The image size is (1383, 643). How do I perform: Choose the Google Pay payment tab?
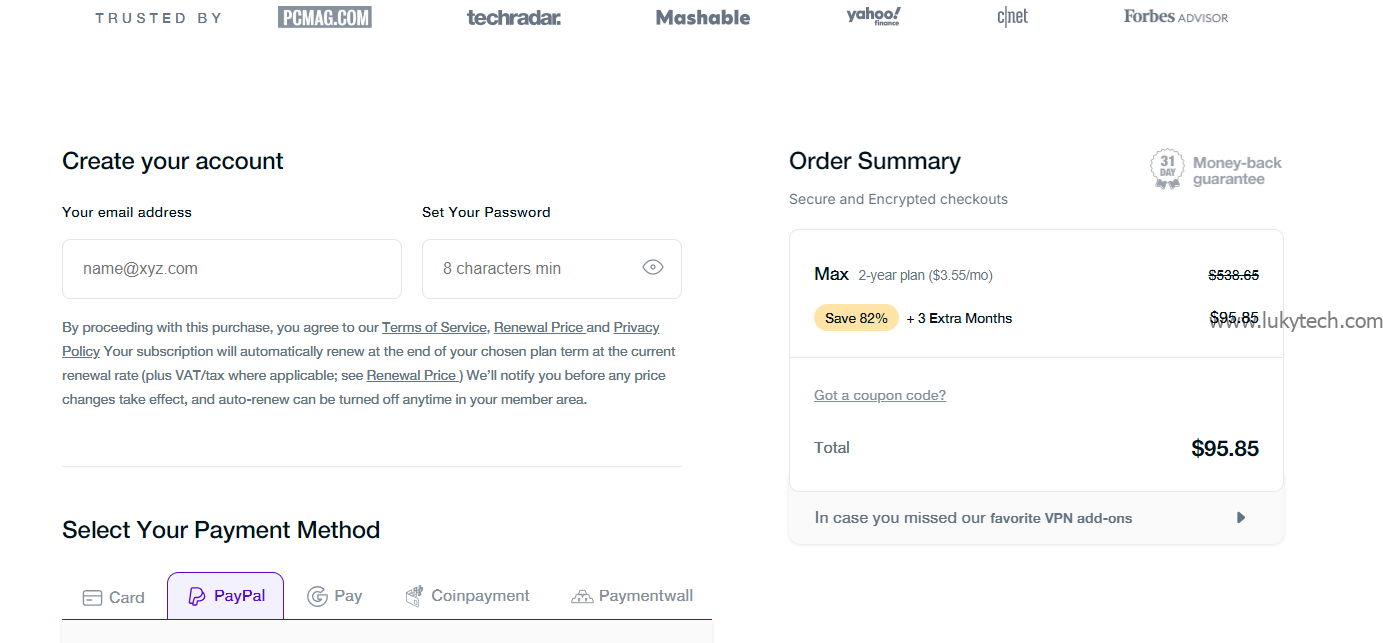(334, 596)
